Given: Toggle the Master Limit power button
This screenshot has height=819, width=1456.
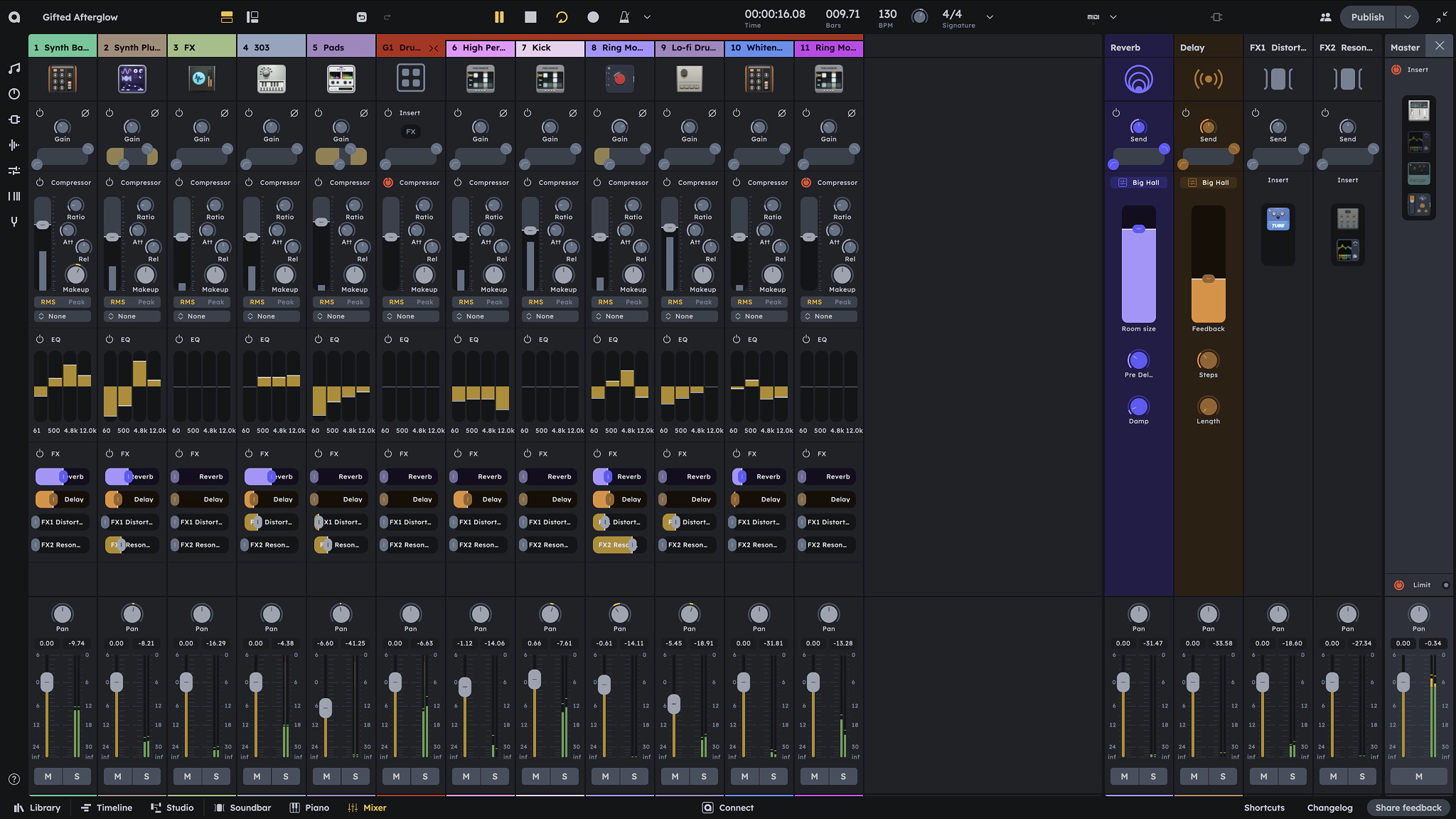Looking at the screenshot, I should [x=1399, y=585].
